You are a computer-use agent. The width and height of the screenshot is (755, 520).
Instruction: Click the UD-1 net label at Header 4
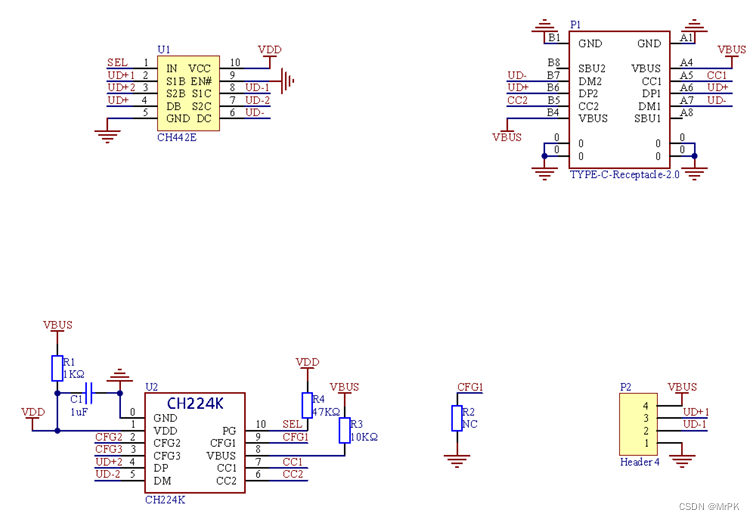695,424
